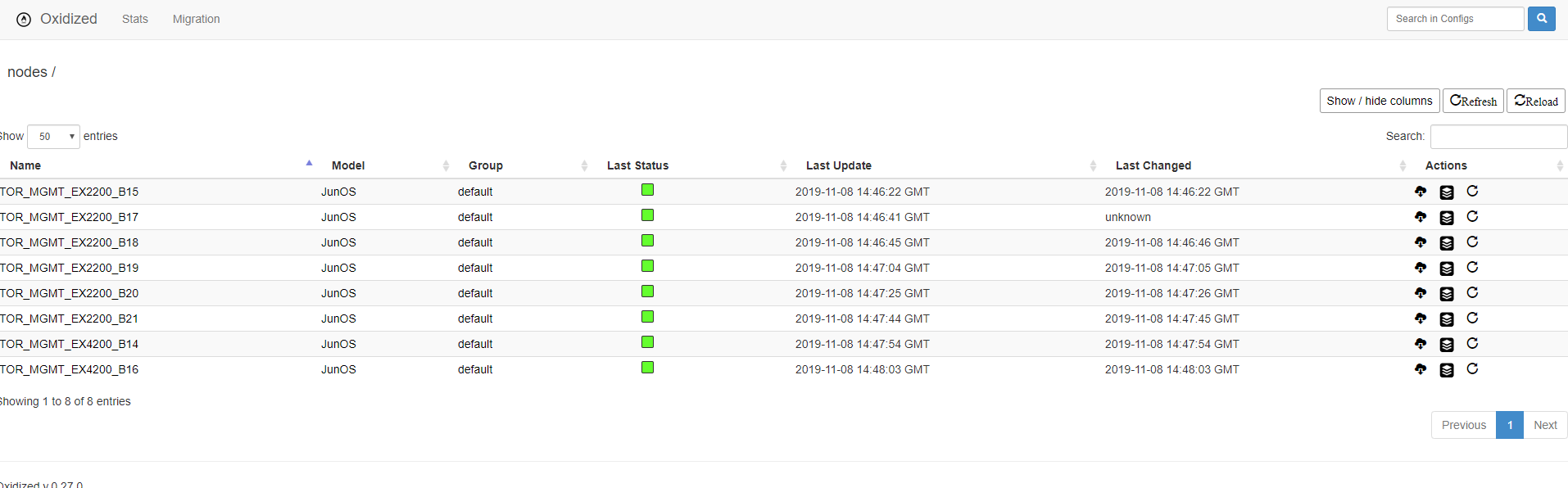This screenshot has height=488, width=1568.
Task: Sort table by Last Status column
Action: 637,165
